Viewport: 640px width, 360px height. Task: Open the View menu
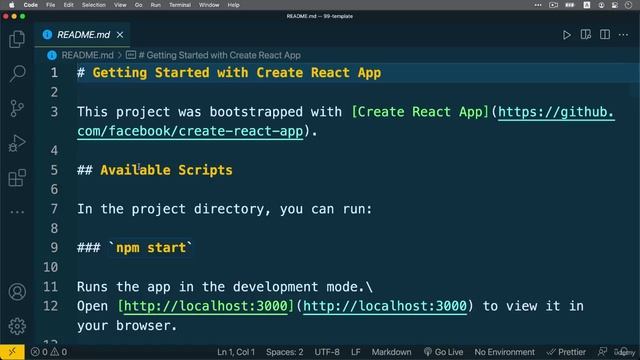[120, 5]
